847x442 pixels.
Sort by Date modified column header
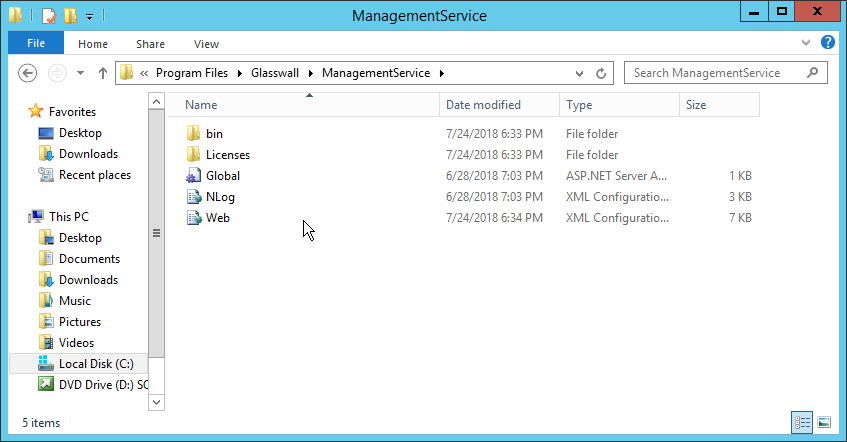483,105
